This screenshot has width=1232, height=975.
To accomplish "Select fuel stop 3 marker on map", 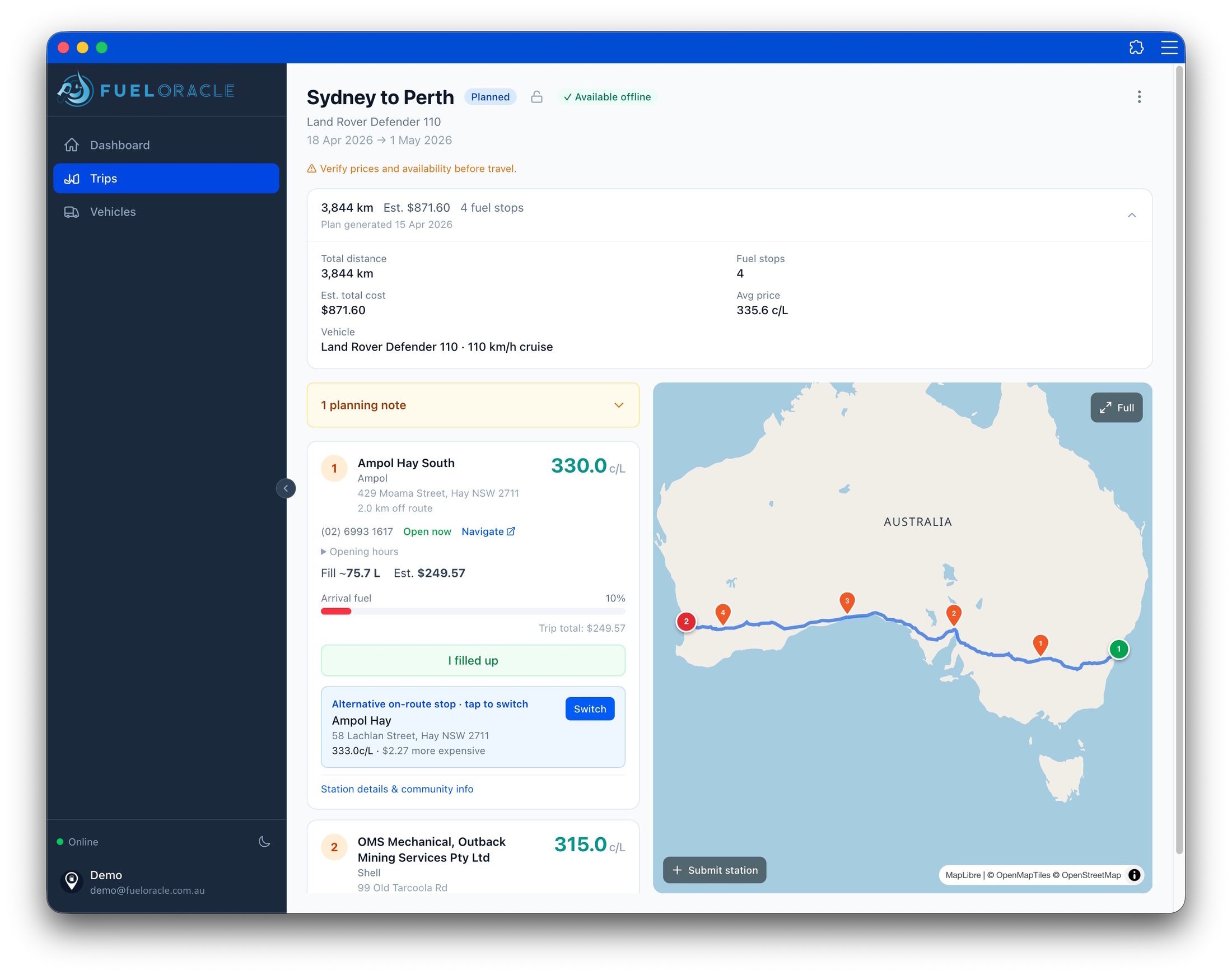I will (847, 601).
